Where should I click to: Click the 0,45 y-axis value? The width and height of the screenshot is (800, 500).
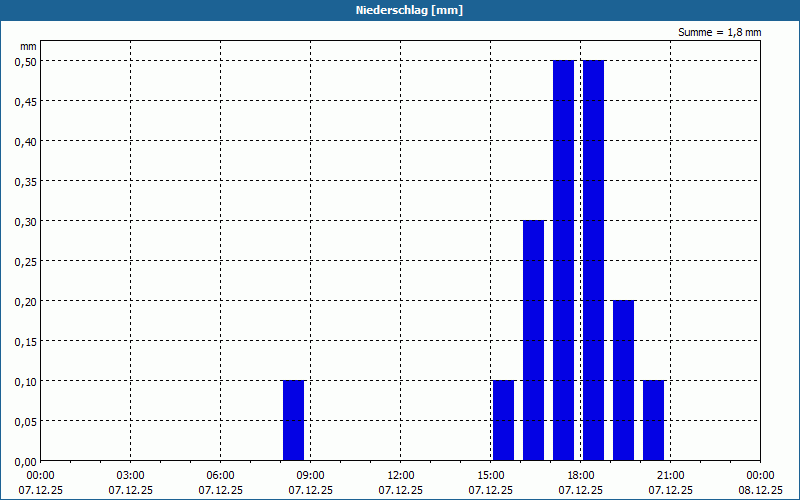[x=26, y=101]
